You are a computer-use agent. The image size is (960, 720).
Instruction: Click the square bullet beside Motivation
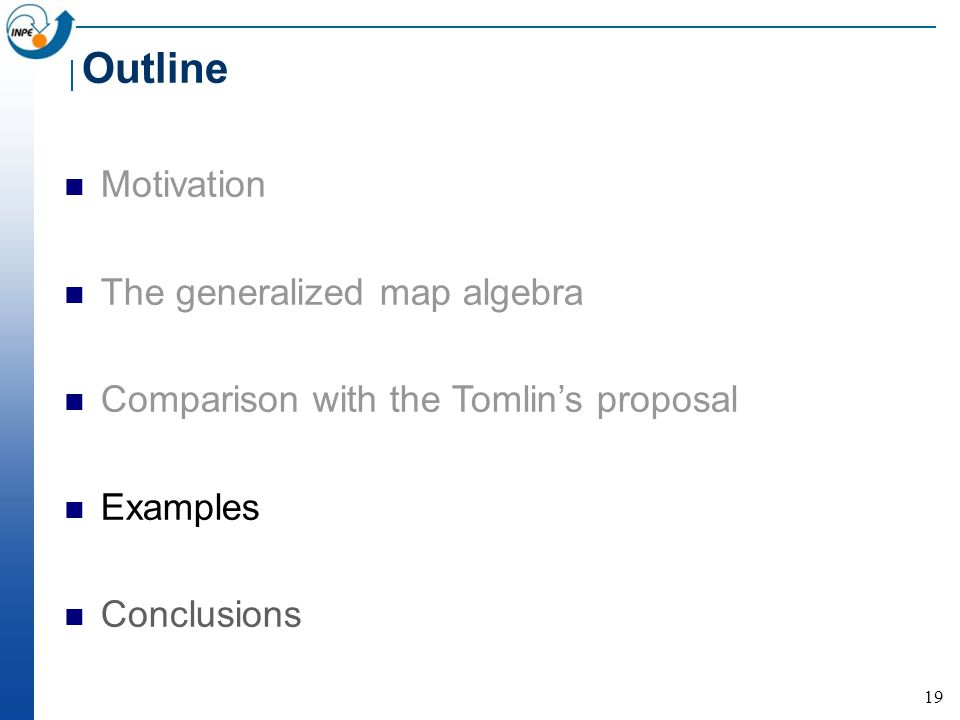click(x=74, y=187)
